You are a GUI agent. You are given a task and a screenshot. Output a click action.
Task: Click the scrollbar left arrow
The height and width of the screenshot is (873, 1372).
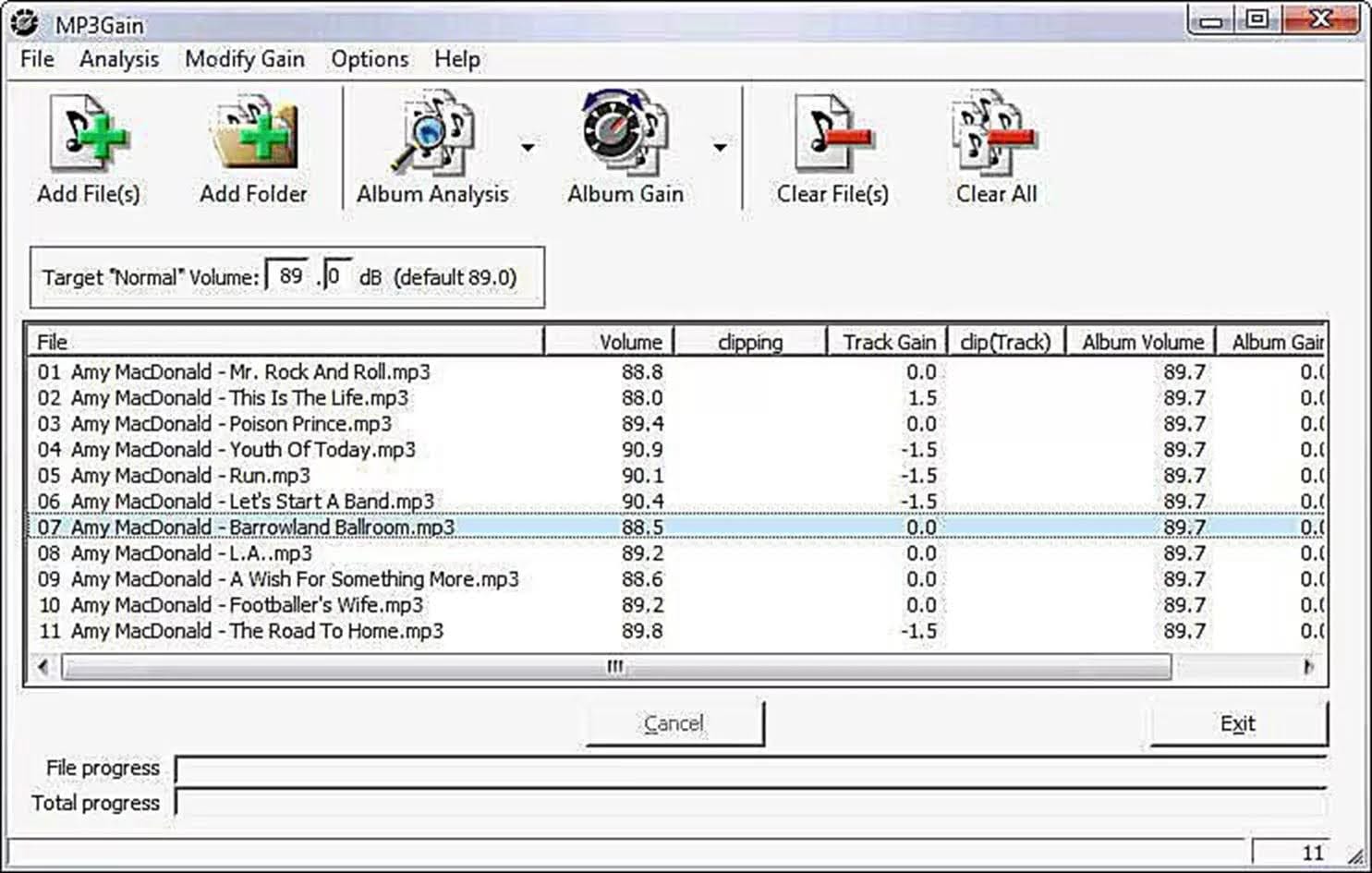(x=42, y=666)
